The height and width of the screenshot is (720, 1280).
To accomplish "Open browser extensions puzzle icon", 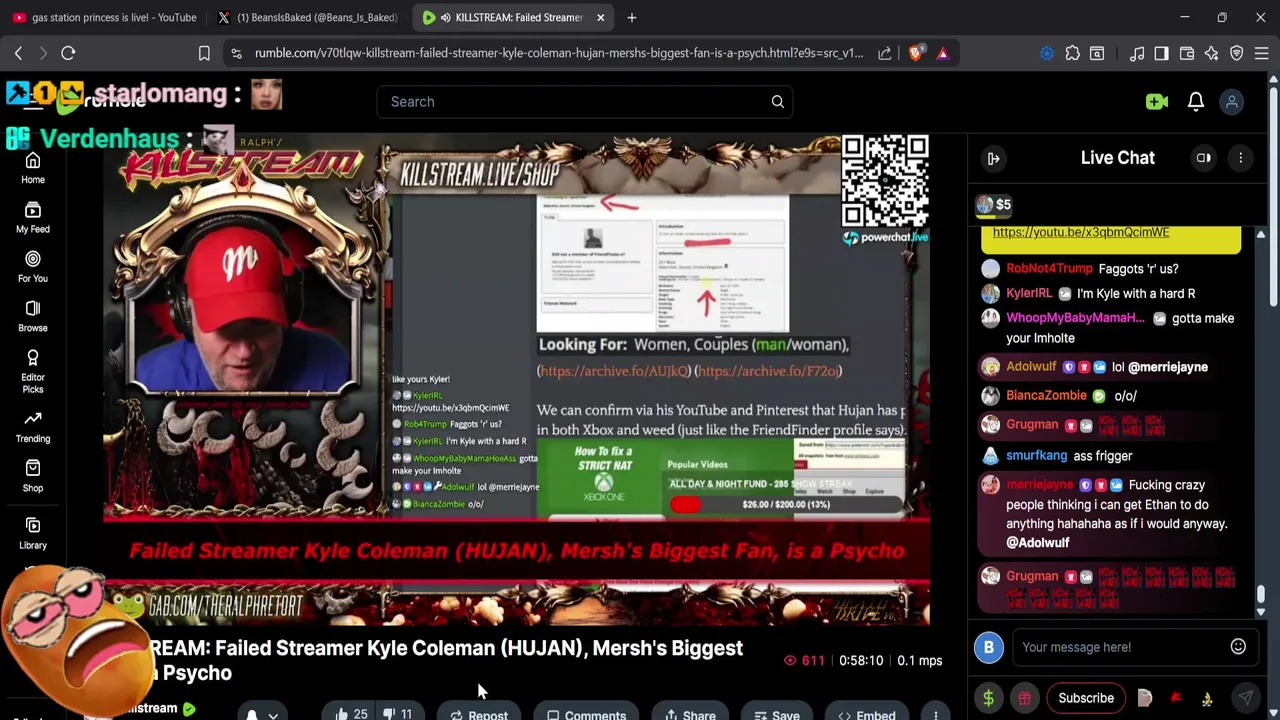I will (1072, 53).
